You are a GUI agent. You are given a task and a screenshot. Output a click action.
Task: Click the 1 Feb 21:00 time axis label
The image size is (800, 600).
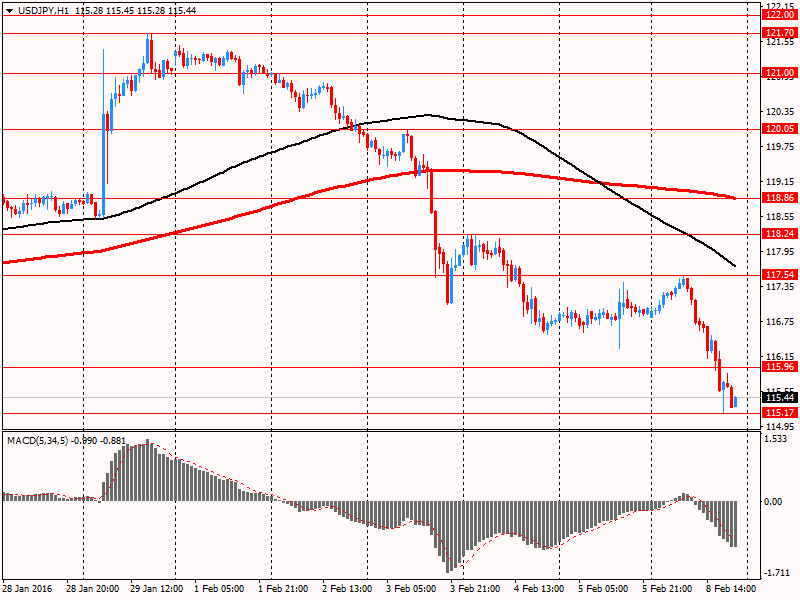[283, 589]
